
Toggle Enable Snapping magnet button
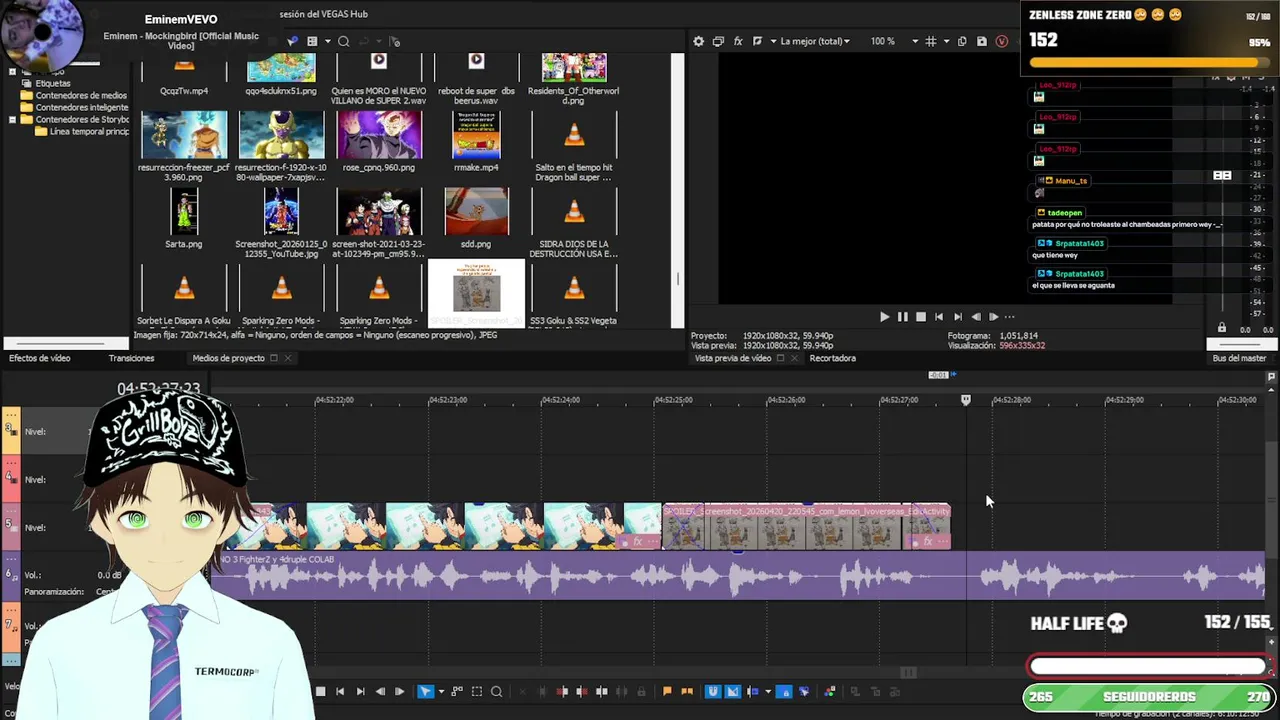click(712, 691)
